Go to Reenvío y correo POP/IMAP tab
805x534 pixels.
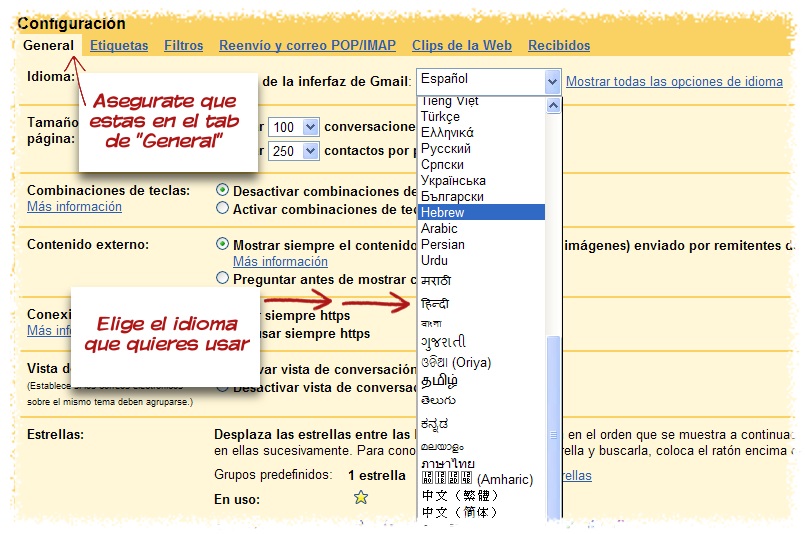point(307,45)
